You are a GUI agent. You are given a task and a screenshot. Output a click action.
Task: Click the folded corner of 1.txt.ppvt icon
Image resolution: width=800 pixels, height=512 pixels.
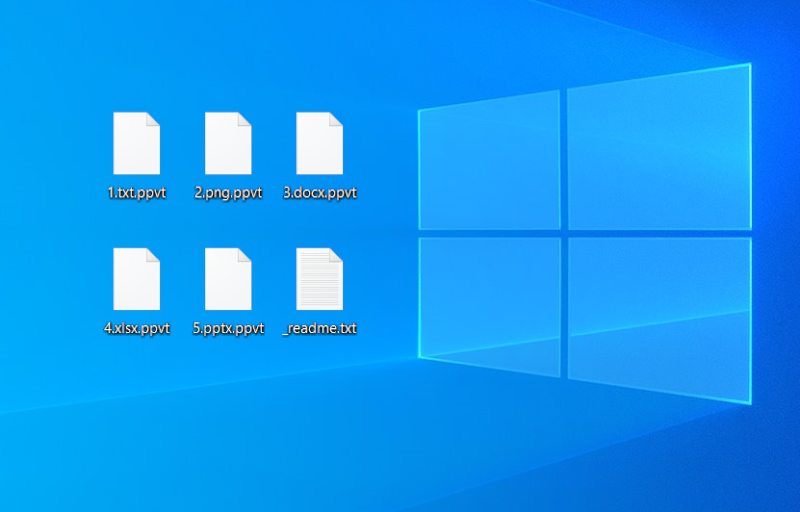(153, 119)
